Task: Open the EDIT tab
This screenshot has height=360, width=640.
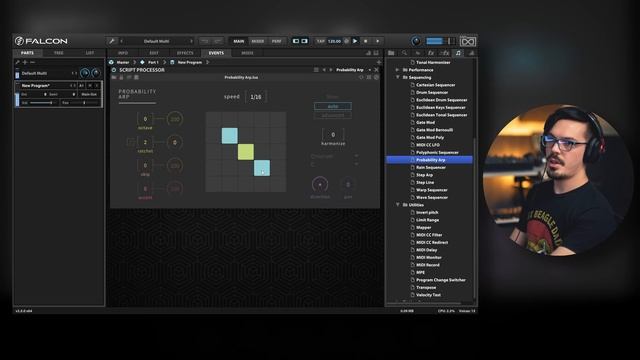Action: (x=154, y=53)
